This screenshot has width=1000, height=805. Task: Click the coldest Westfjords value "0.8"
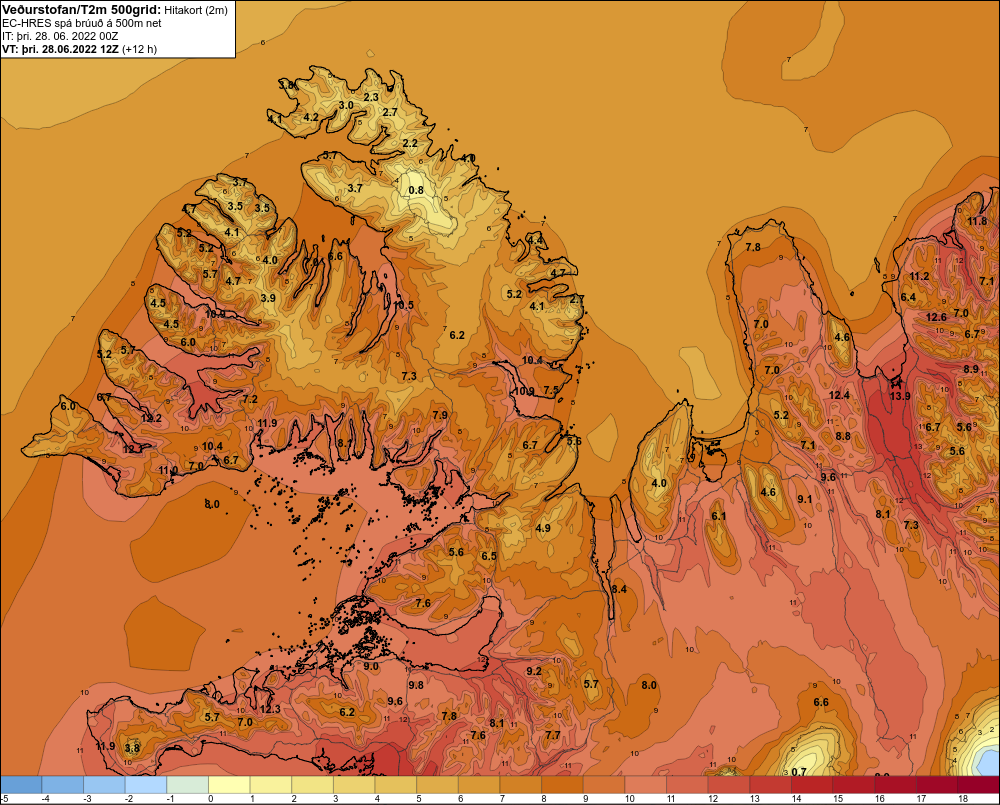pyautogui.click(x=416, y=190)
